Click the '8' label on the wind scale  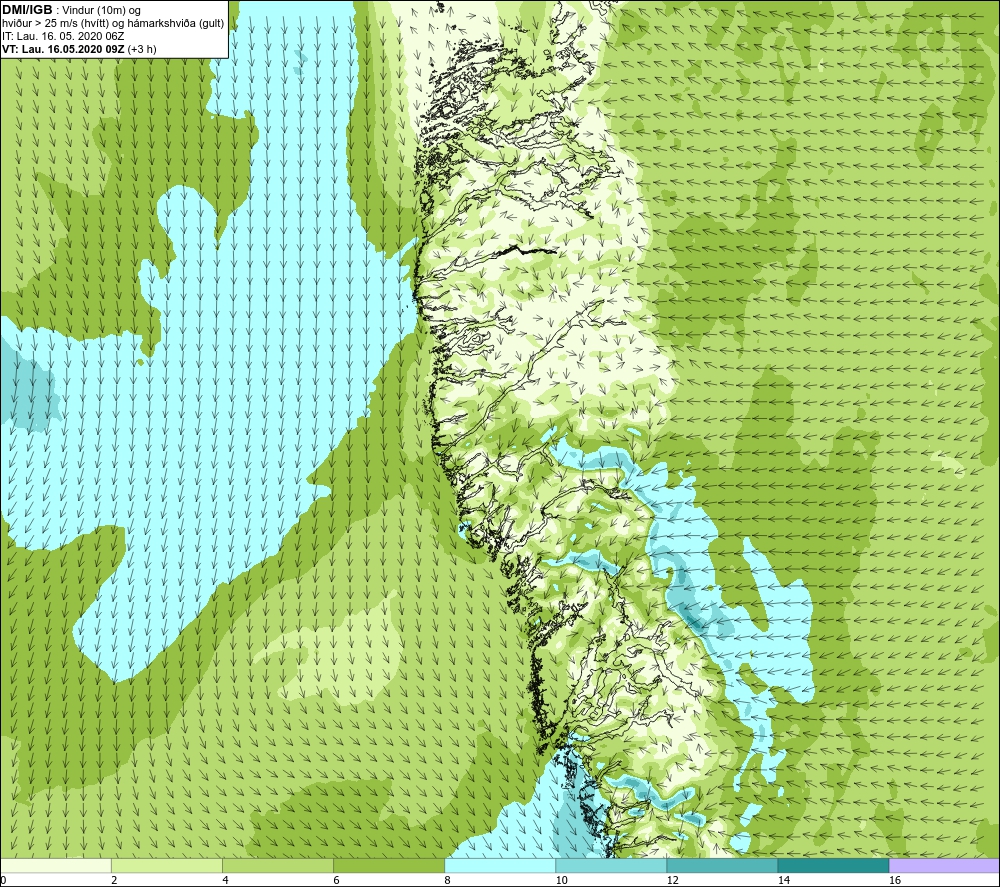[447, 880]
